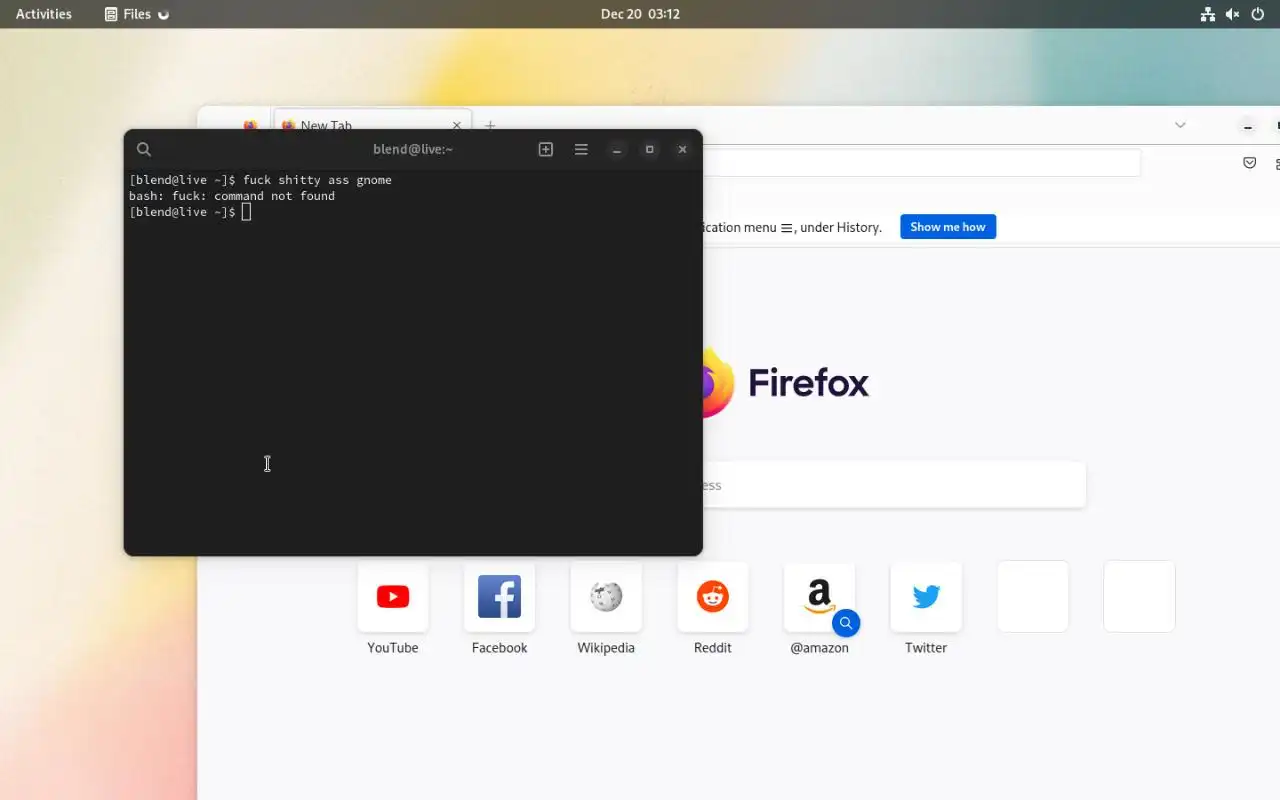Close the terminal window
Viewport: 1280px width, 800px height.
pos(682,150)
